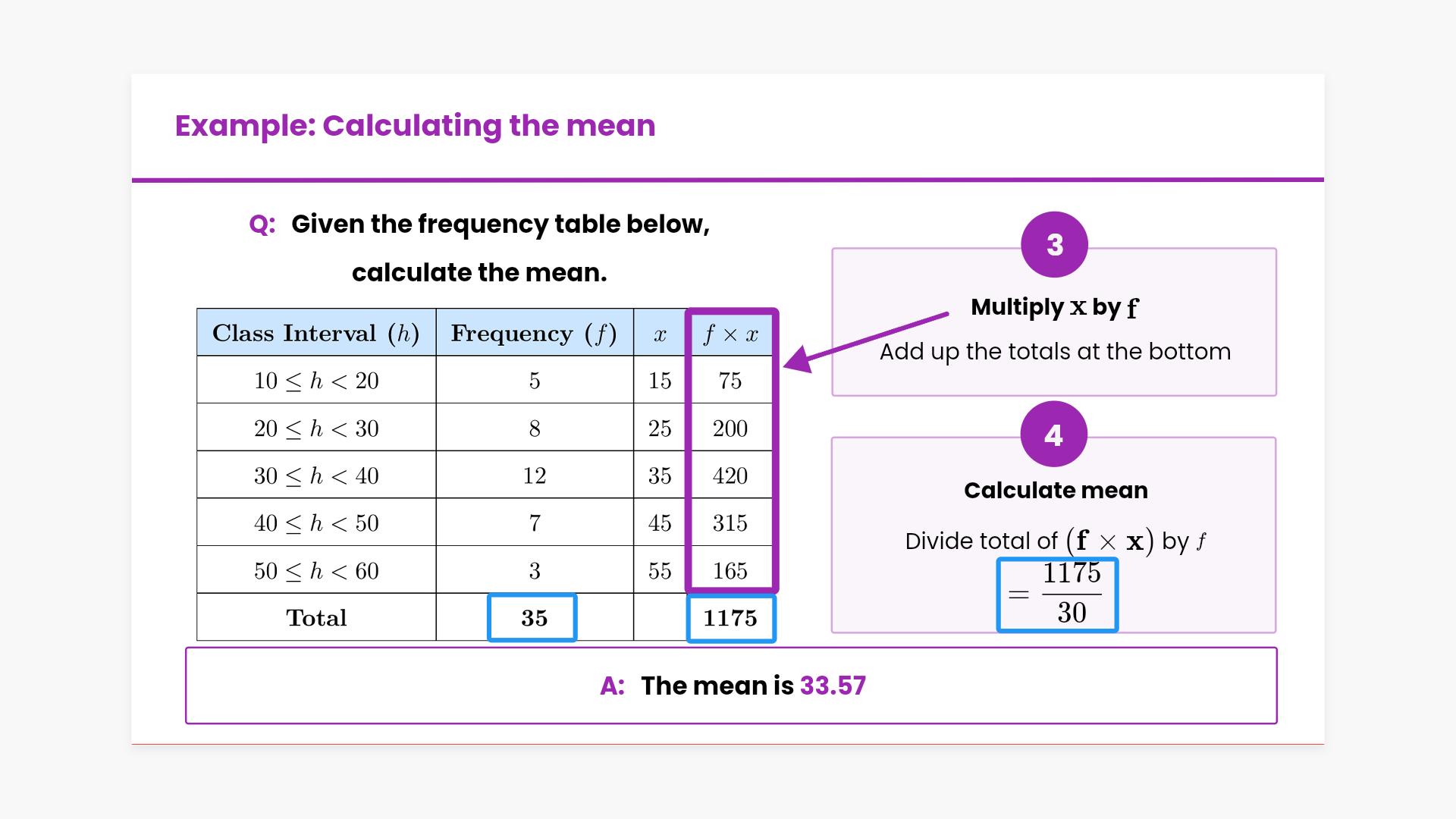Click the blue-boxed frequency total 35
The height and width of the screenshot is (819, 1456).
(533, 618)
